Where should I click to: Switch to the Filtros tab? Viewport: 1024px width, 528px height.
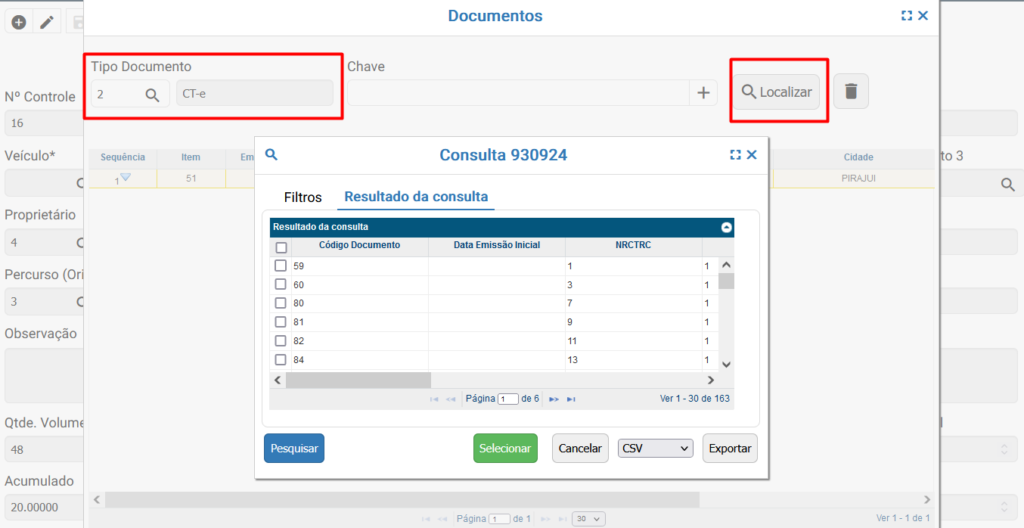[303, 197]
